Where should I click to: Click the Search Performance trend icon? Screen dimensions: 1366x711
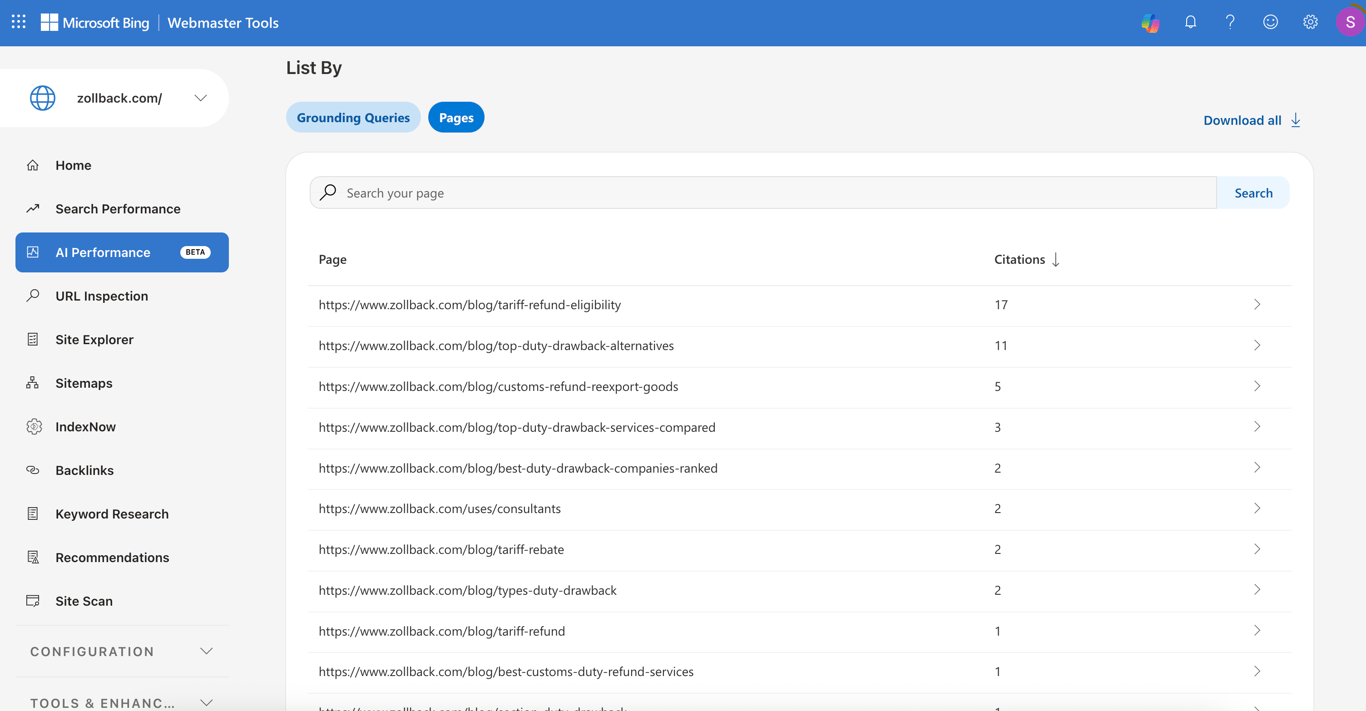33,209
